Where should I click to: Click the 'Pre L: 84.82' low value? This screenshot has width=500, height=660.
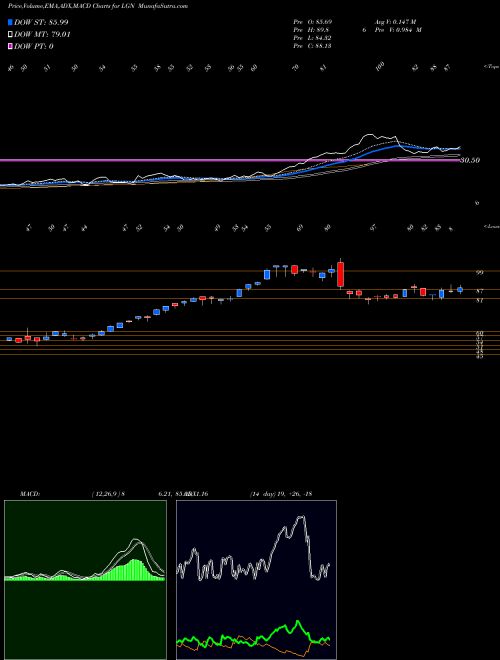coord(313,38)
